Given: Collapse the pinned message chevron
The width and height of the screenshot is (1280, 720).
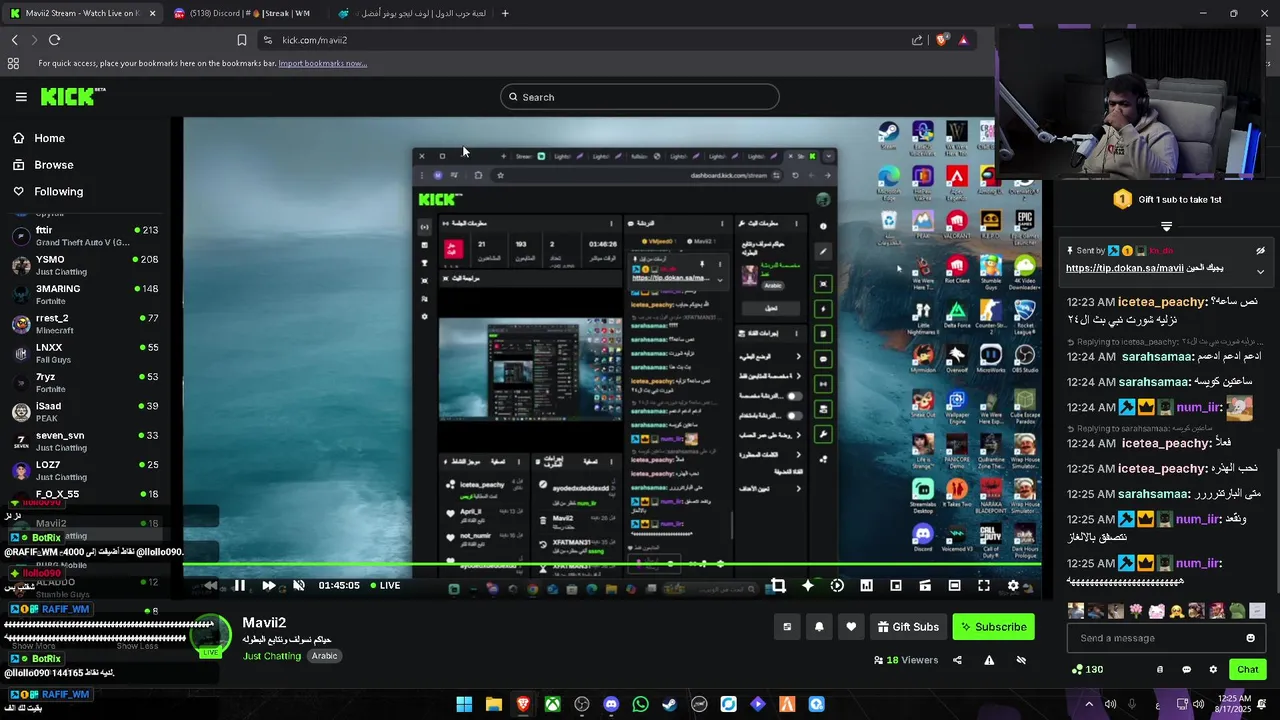Looking at the screenshot, I should tap(1260, 271).
